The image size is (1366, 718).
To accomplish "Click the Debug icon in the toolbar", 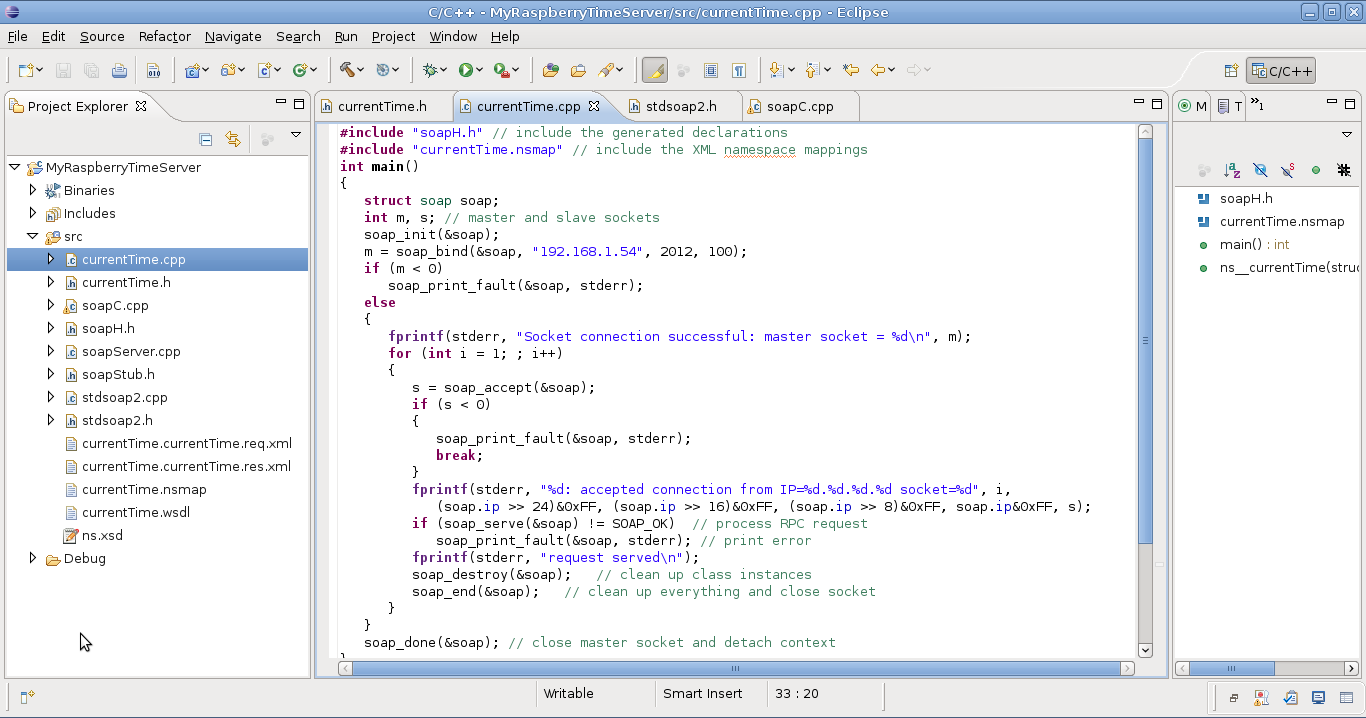I will [x=429, y=70].
